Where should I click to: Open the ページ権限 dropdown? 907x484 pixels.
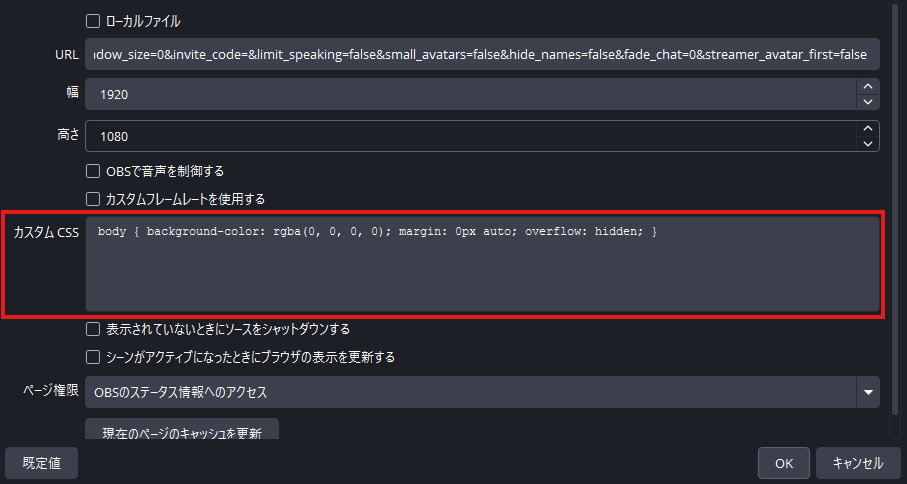coord(470,393)
